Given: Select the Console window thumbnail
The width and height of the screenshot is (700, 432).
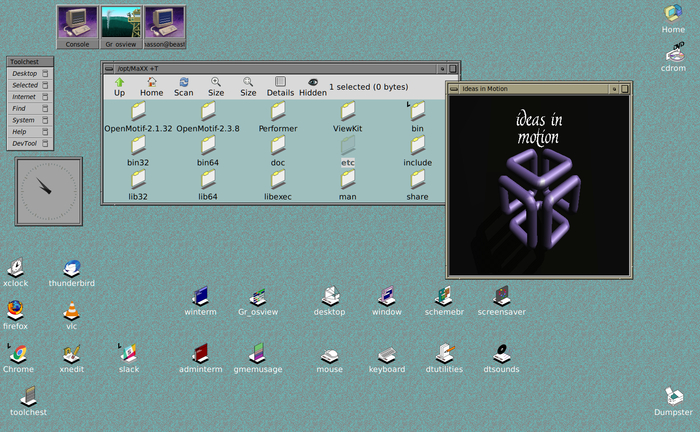Looking at the screenshot, I should pos(77,26).
